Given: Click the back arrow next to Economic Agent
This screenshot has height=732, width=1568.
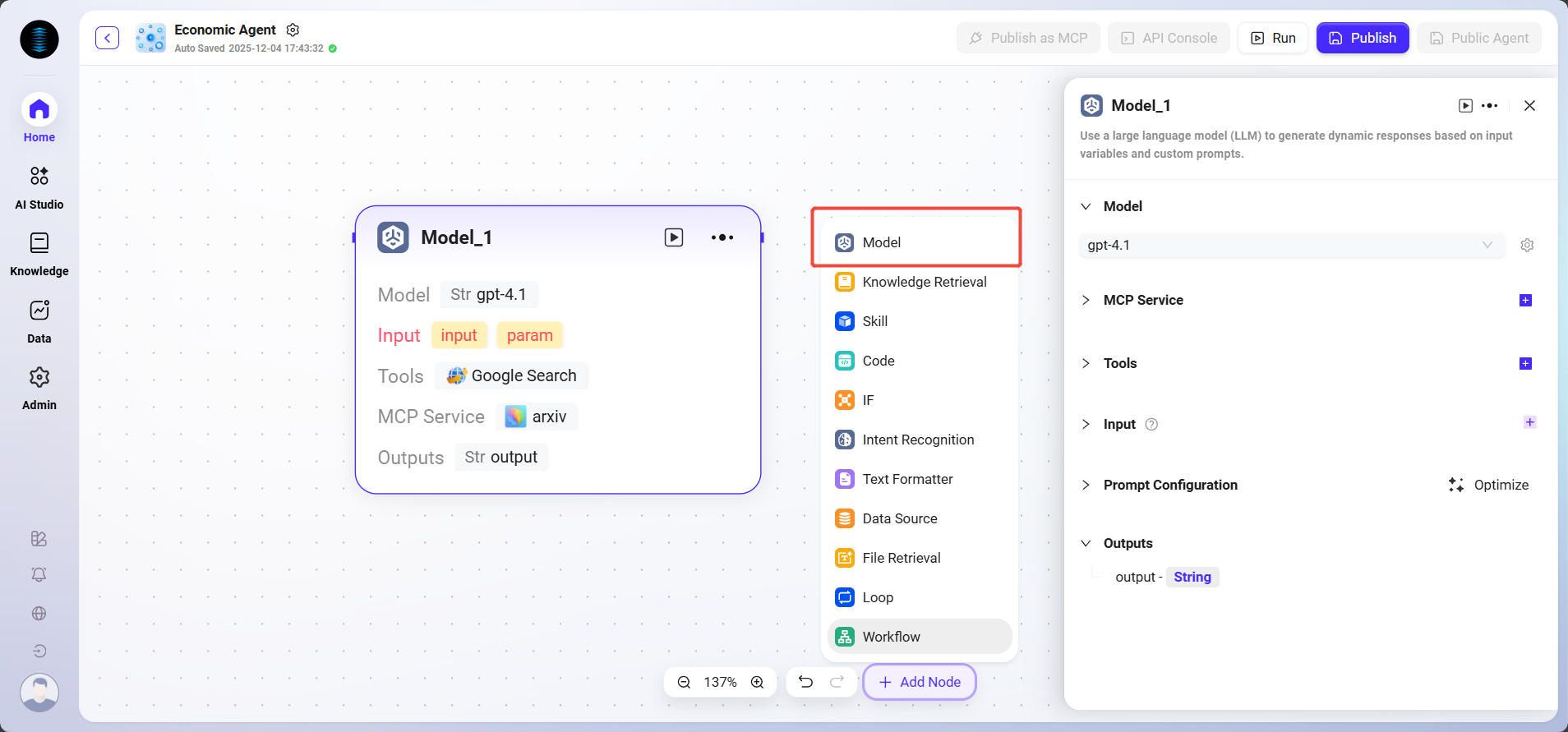Looking at the screenshot, I should point(107,38).
